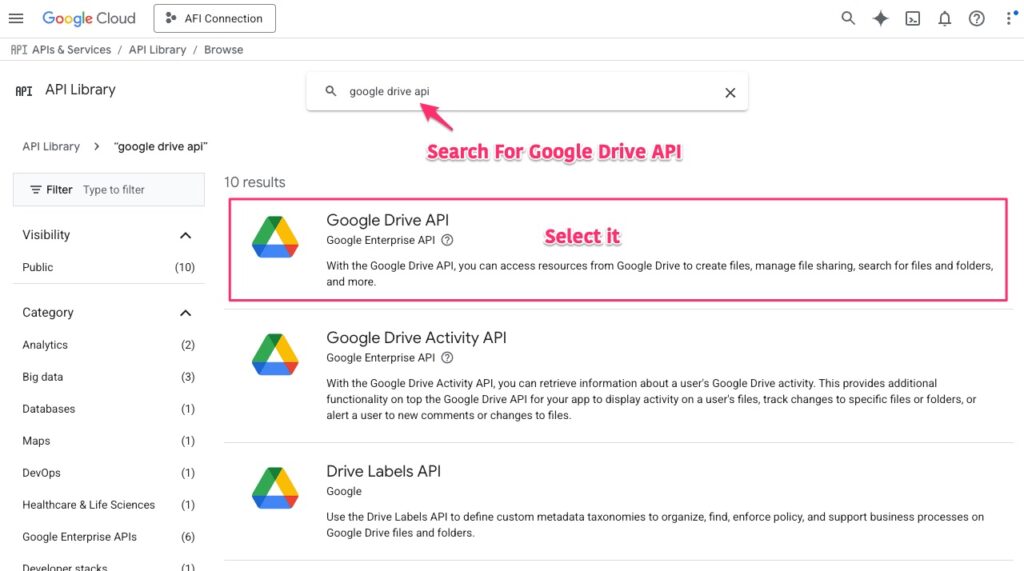
Task: Open the Drive Labels API result
Action: [x=383, y=472]
